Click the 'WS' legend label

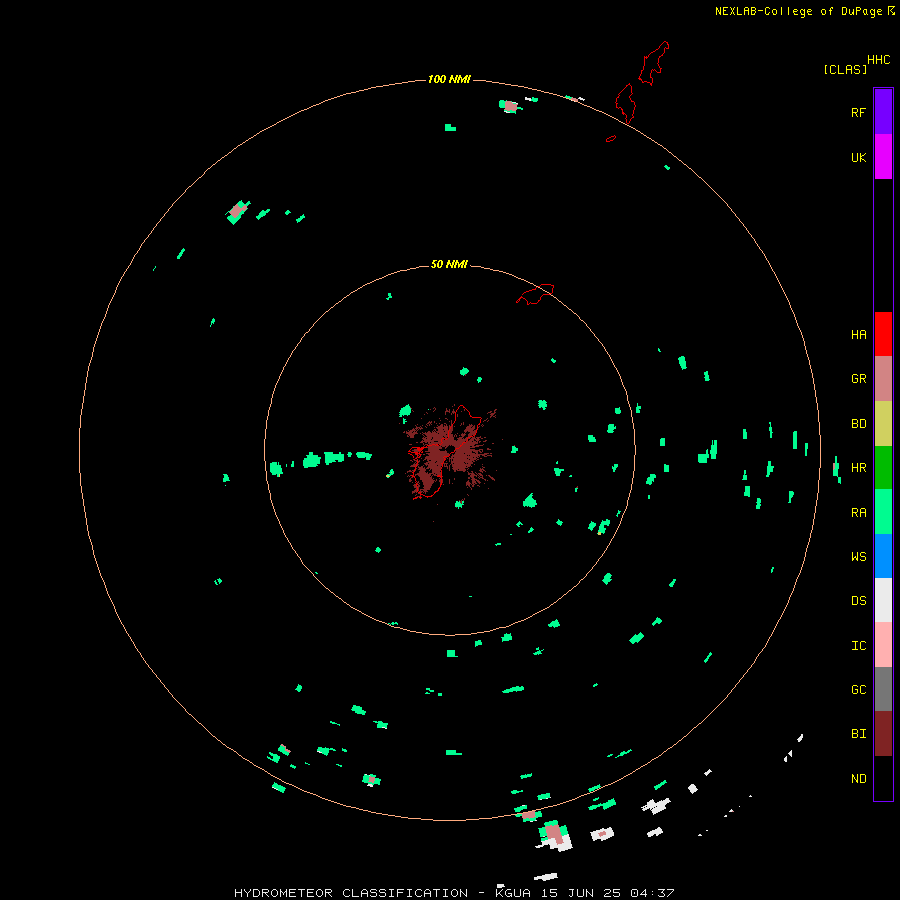(x=858, y=557)
